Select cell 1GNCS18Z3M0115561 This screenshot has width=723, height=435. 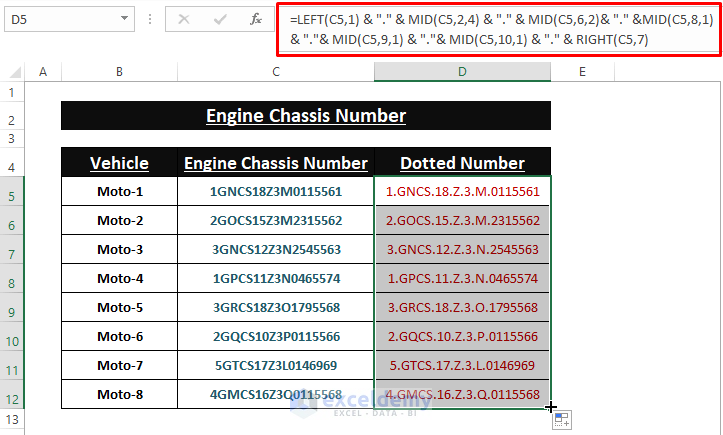point(276,191)
